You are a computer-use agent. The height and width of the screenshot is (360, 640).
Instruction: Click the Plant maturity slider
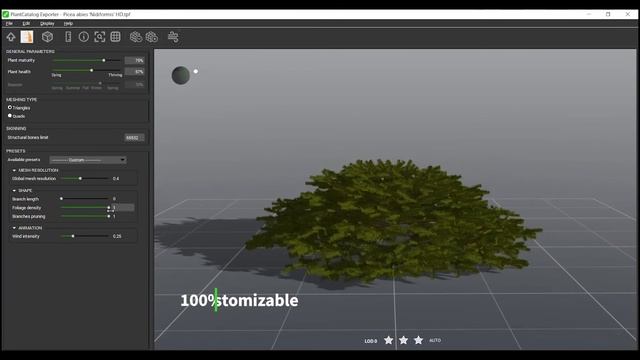pos(87,60)
